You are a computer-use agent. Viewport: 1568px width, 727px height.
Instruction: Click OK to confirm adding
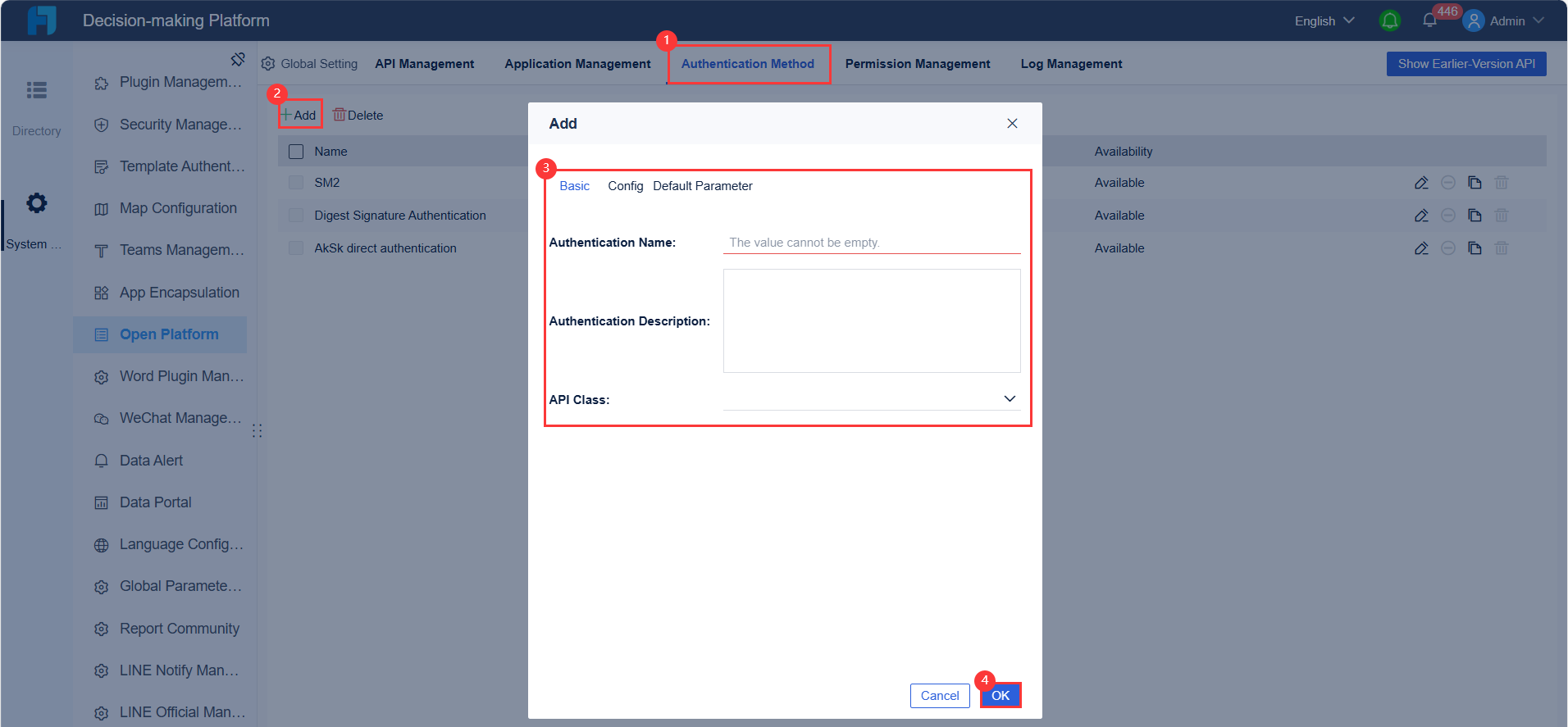pos(1001,696)
